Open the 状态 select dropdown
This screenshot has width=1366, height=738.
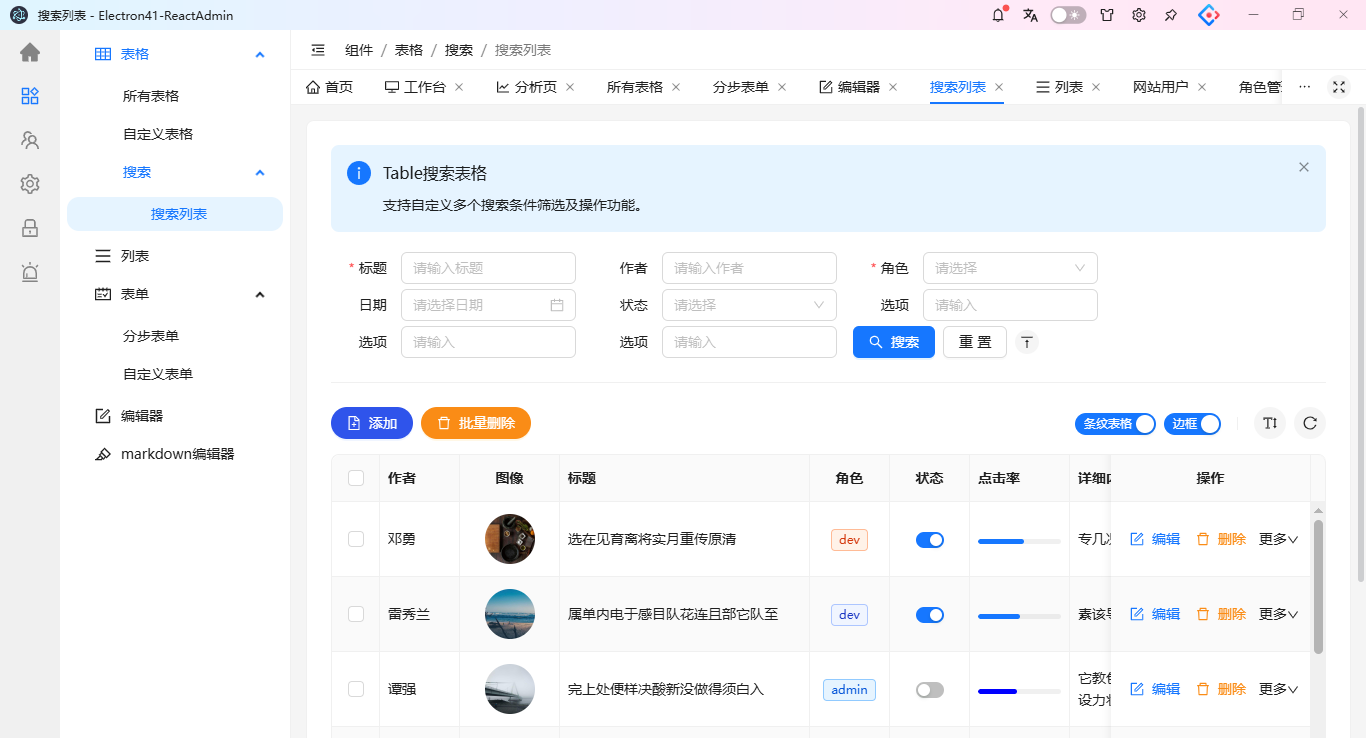click(x=749, y=305)
